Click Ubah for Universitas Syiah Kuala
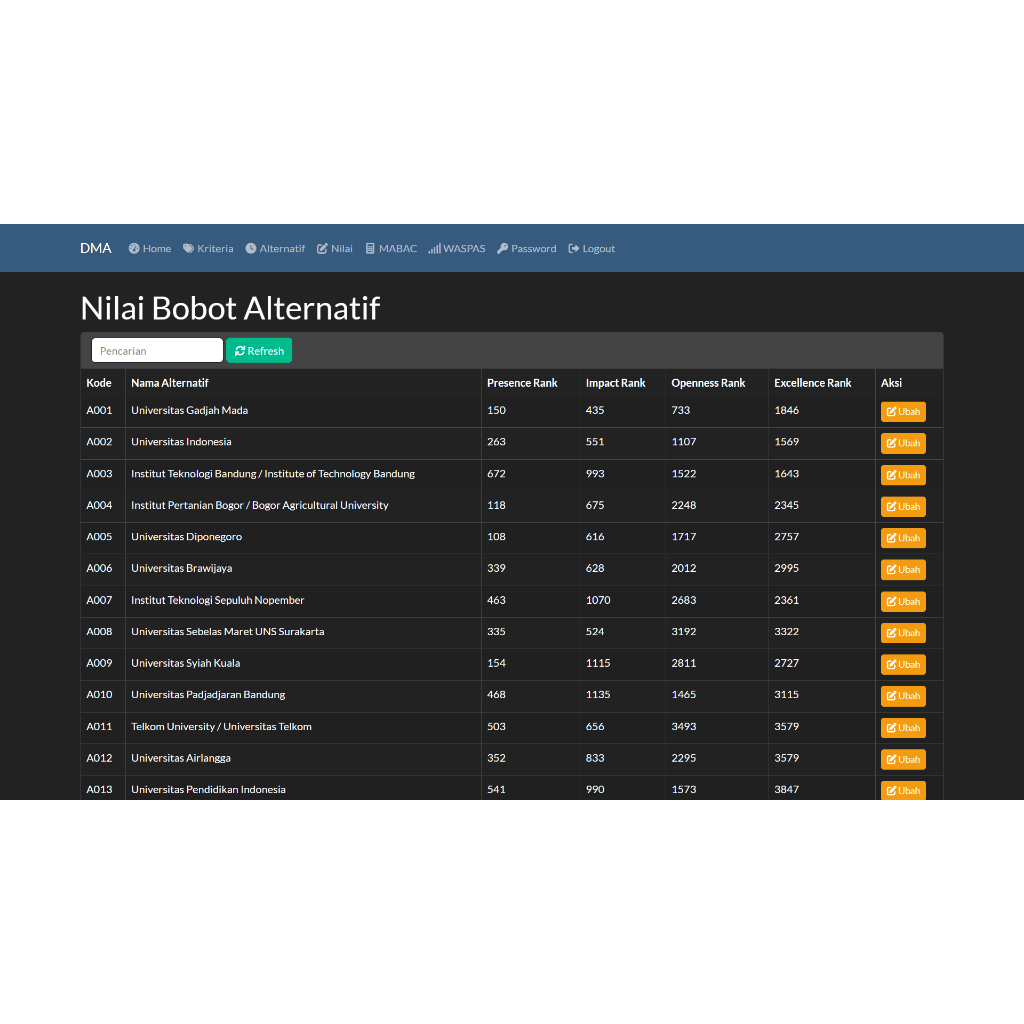The image size is (1024, 1024). pyautogui.click(x=903, y=665)
